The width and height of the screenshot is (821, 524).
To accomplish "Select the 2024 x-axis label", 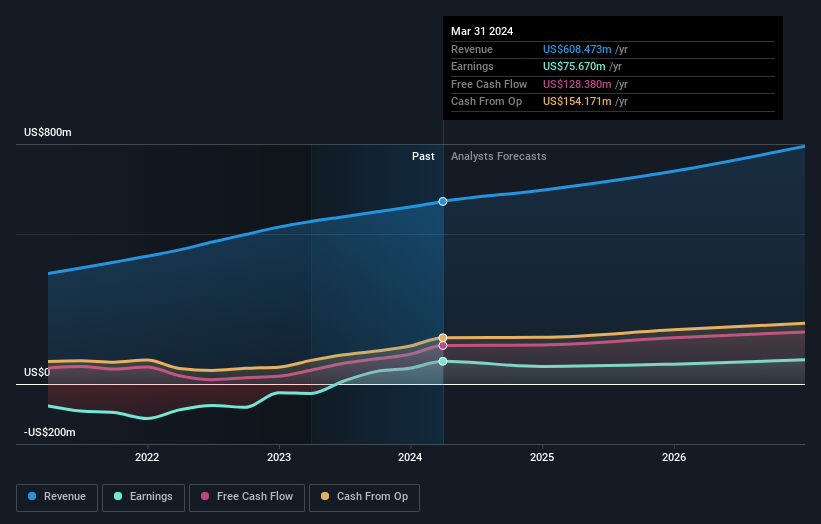I will (410, 457).
